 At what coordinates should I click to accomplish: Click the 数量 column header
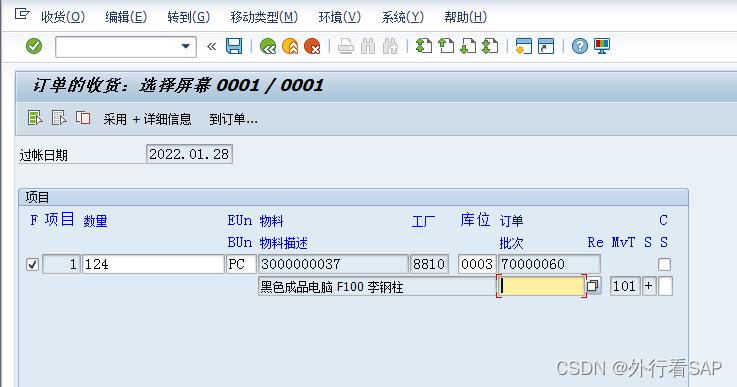95,221
